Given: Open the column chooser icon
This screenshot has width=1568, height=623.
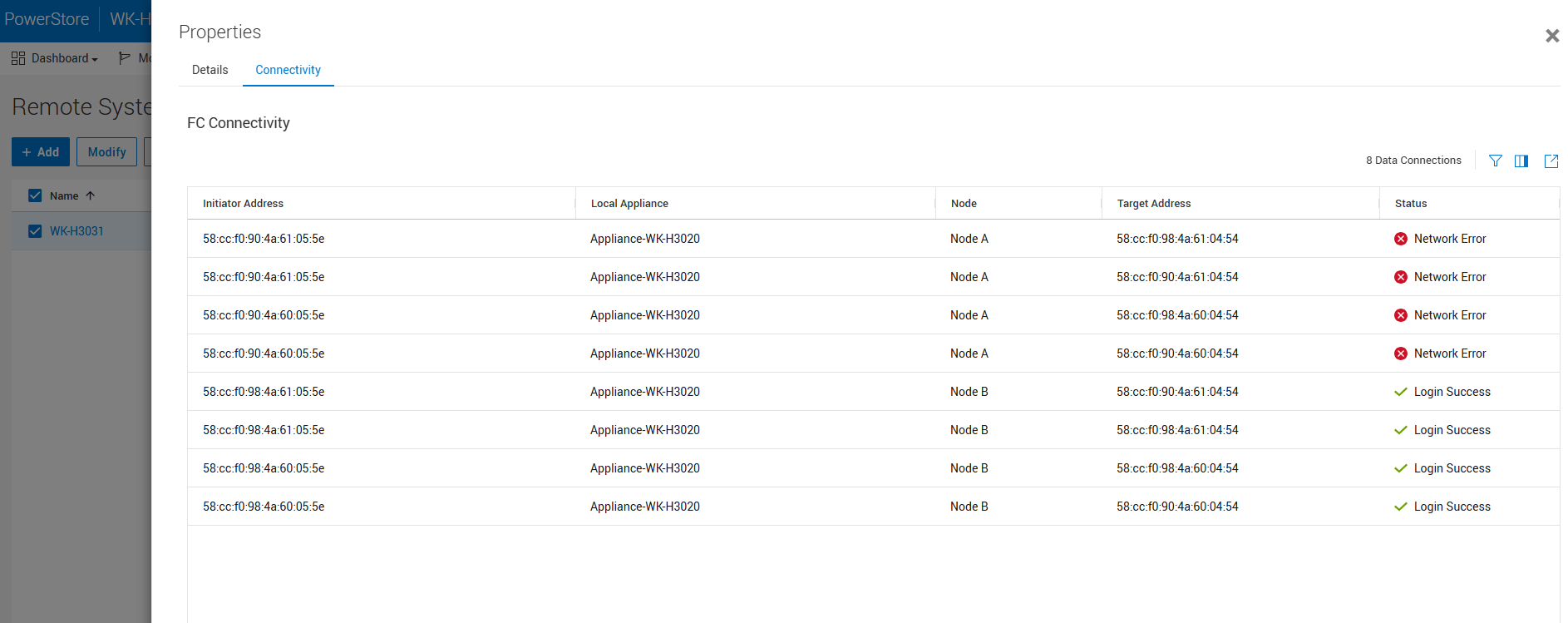Looking at the screenshot, I should 1521,161.
